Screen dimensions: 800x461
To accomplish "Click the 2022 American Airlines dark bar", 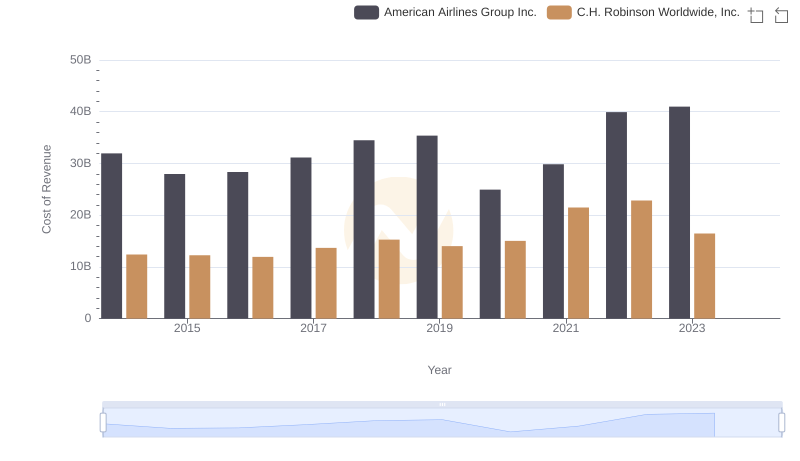I will tap(616, 215).
